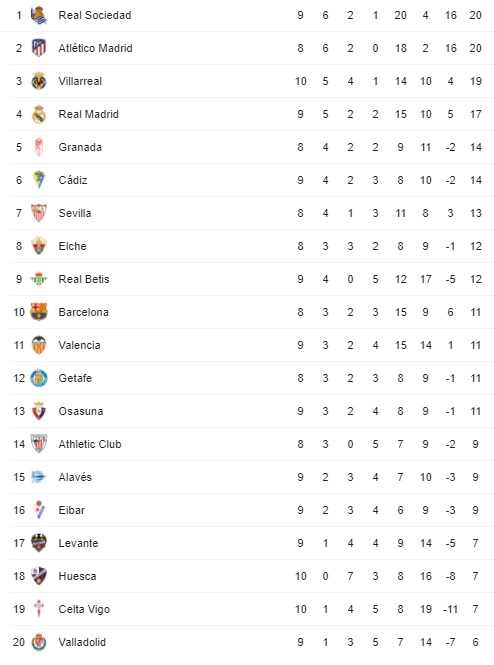Click the Celta Vigo crest icon
Viewport: 494px width, 665px height.
coord(39,609)
